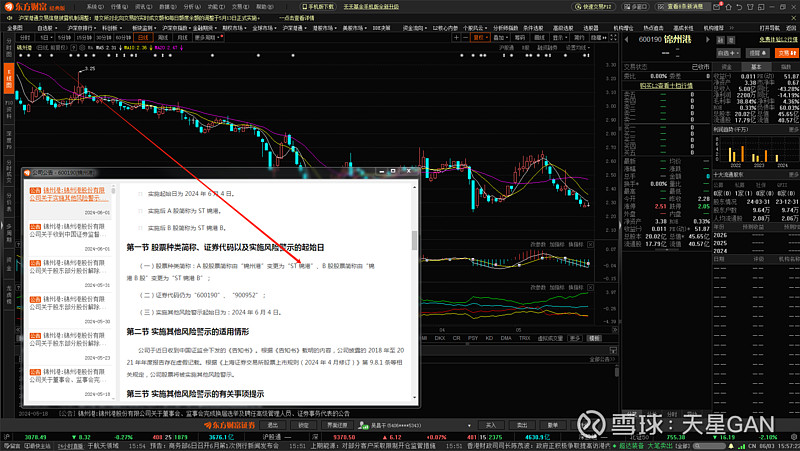Open the indicator help question icon
This screenshot has height=451, width=800.
(73, 47)
